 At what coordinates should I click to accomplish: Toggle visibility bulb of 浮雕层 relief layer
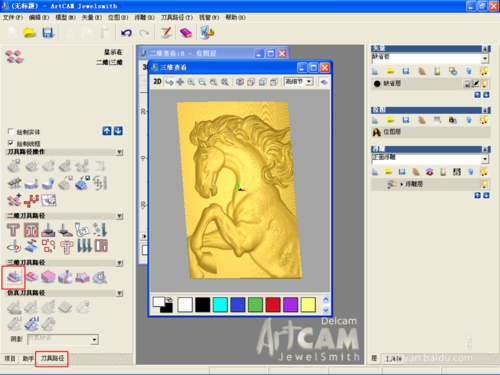coord(484,184)
